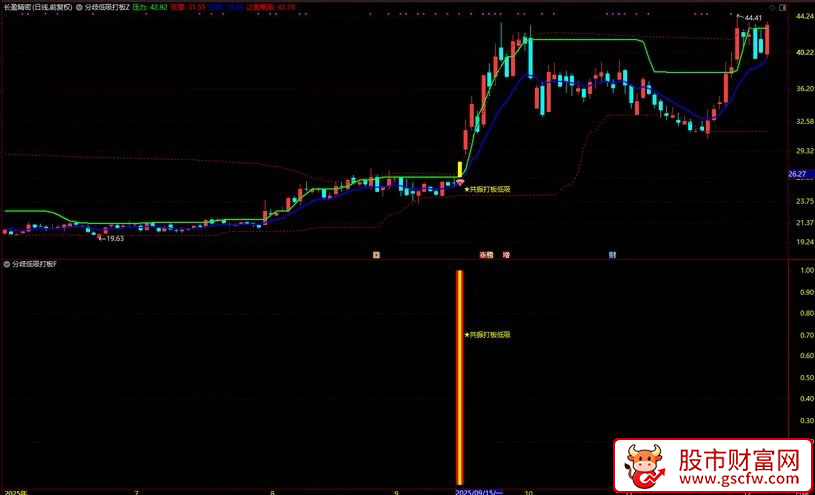Click the pink signal icon under yellow candle
815x495 pixels.
tap(460, 183)
